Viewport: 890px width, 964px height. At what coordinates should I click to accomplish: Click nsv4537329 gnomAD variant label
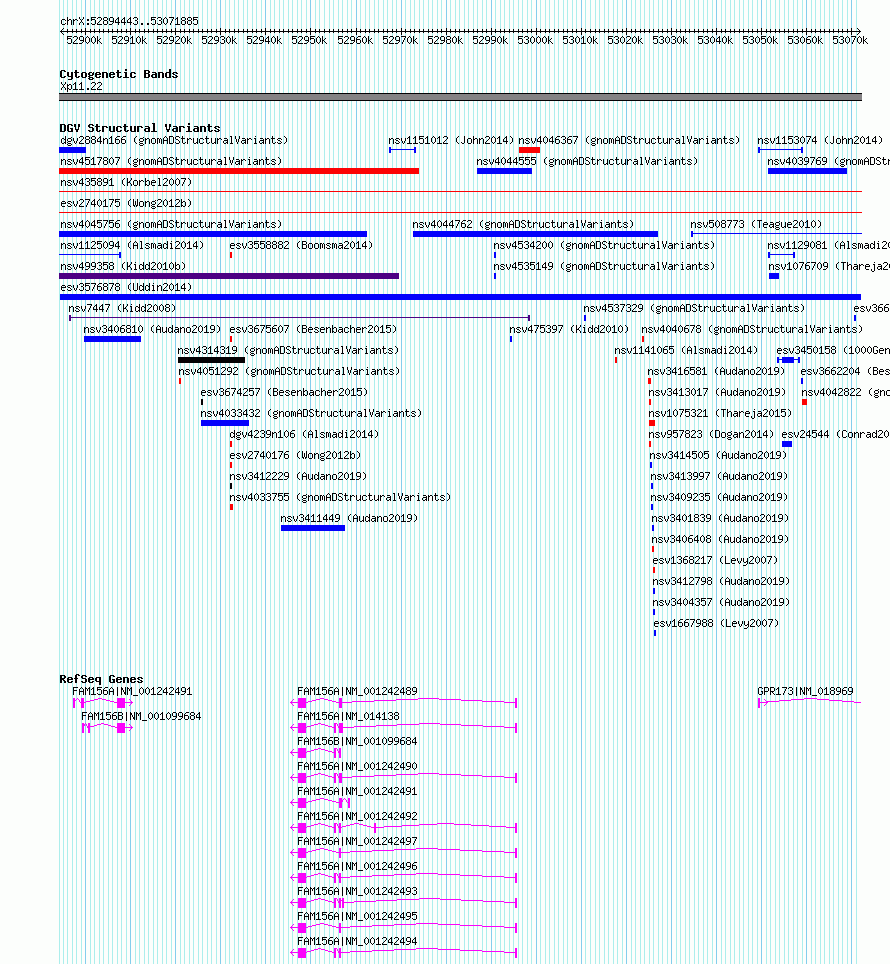pyautogui.click(x=694, y=309)
